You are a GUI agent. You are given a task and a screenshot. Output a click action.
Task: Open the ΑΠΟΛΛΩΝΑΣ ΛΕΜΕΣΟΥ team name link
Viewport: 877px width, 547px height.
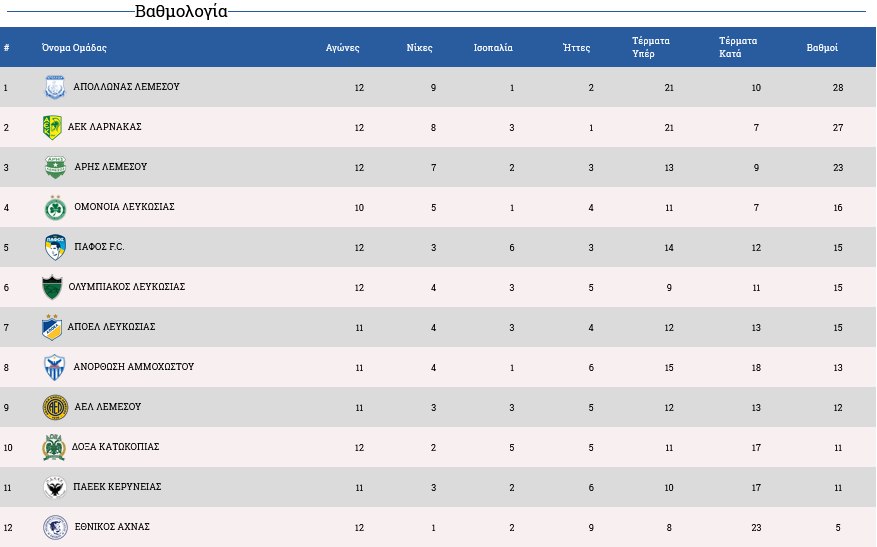126,87
